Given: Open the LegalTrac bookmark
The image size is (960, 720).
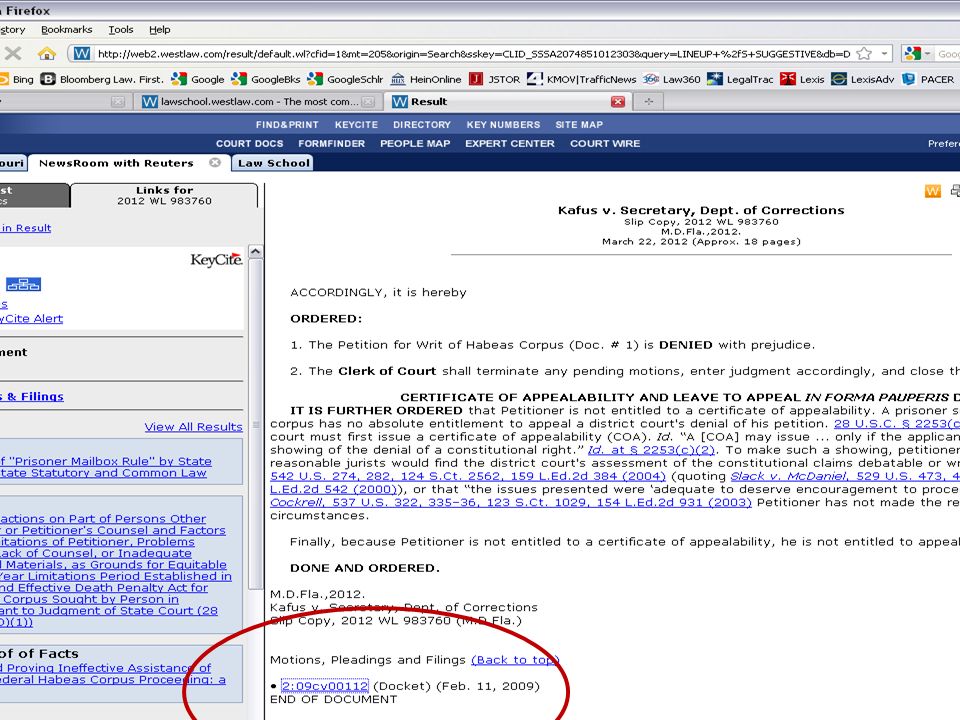Looking at the screenshot, I should click(740, 79).
